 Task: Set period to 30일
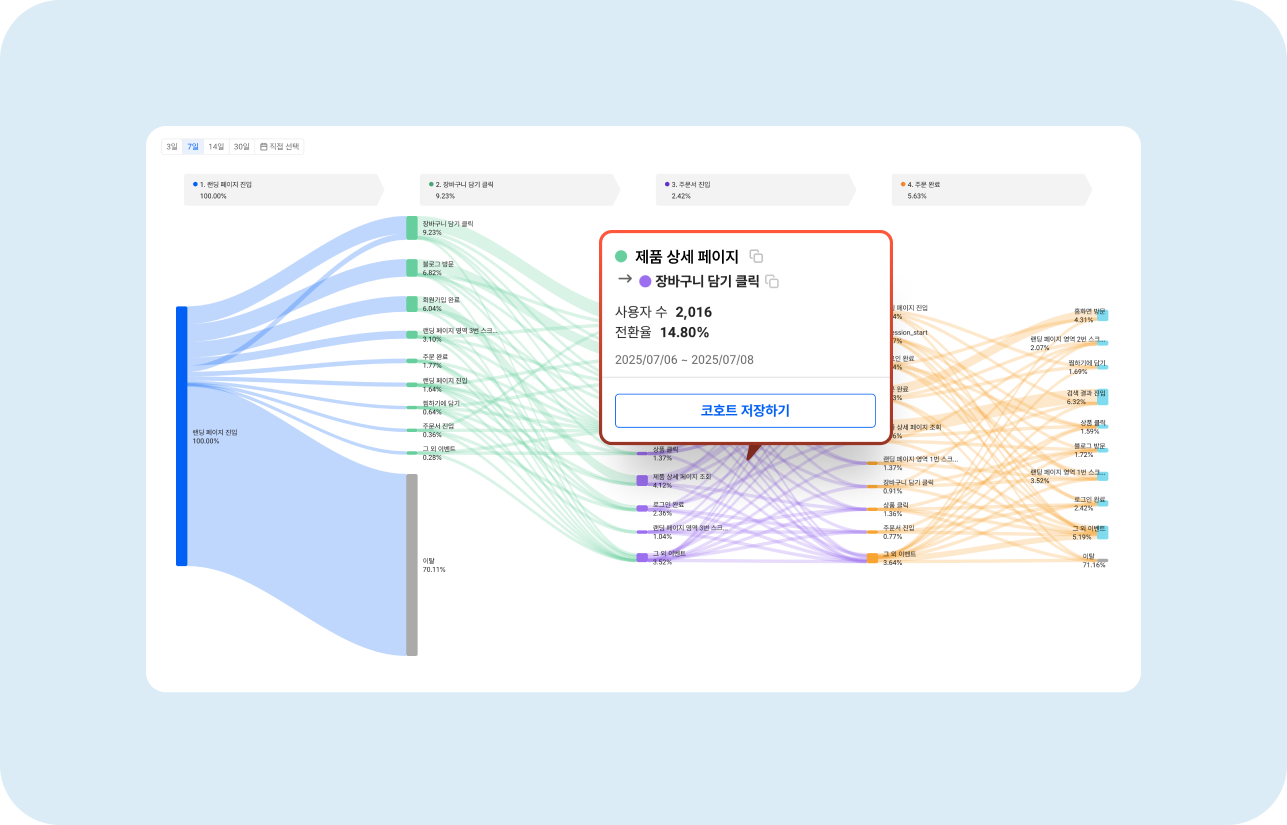coord(241,147)
